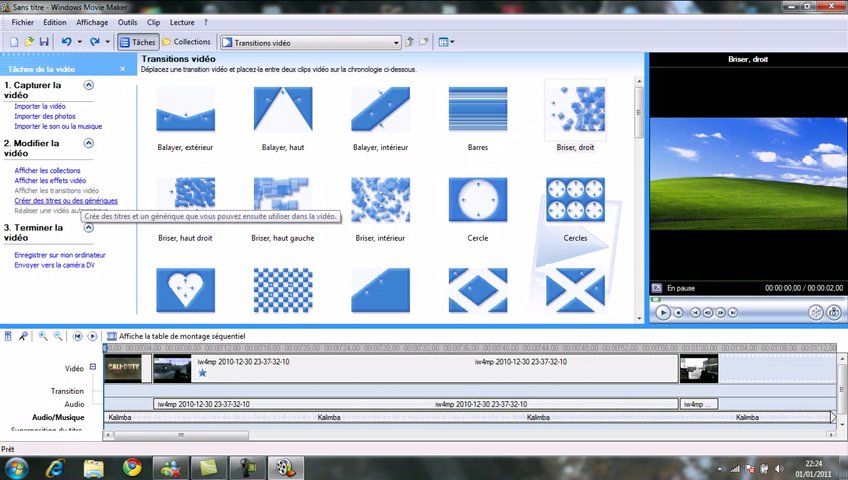Select the 'Cercle' transition thumbnail

477,199
